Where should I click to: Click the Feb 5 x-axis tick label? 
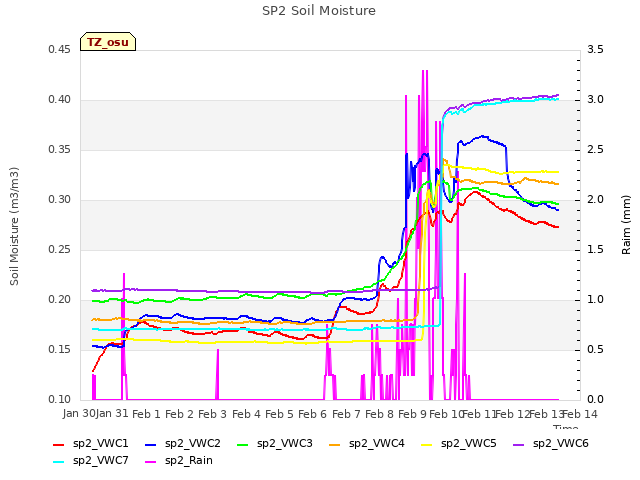[279, 414]
